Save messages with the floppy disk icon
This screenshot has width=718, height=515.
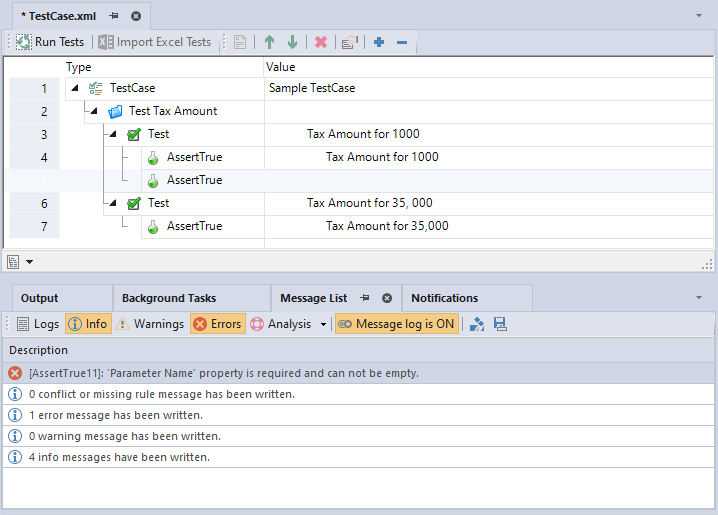[x=500, y=324]
